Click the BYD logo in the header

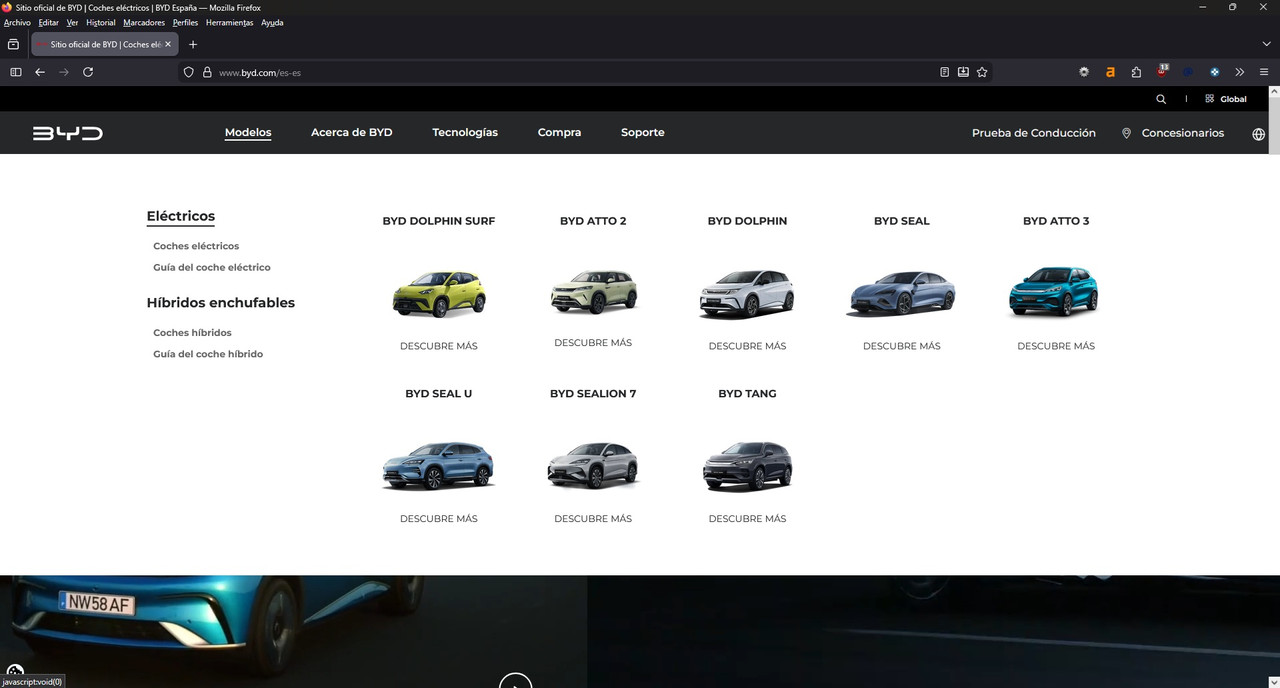67,133
